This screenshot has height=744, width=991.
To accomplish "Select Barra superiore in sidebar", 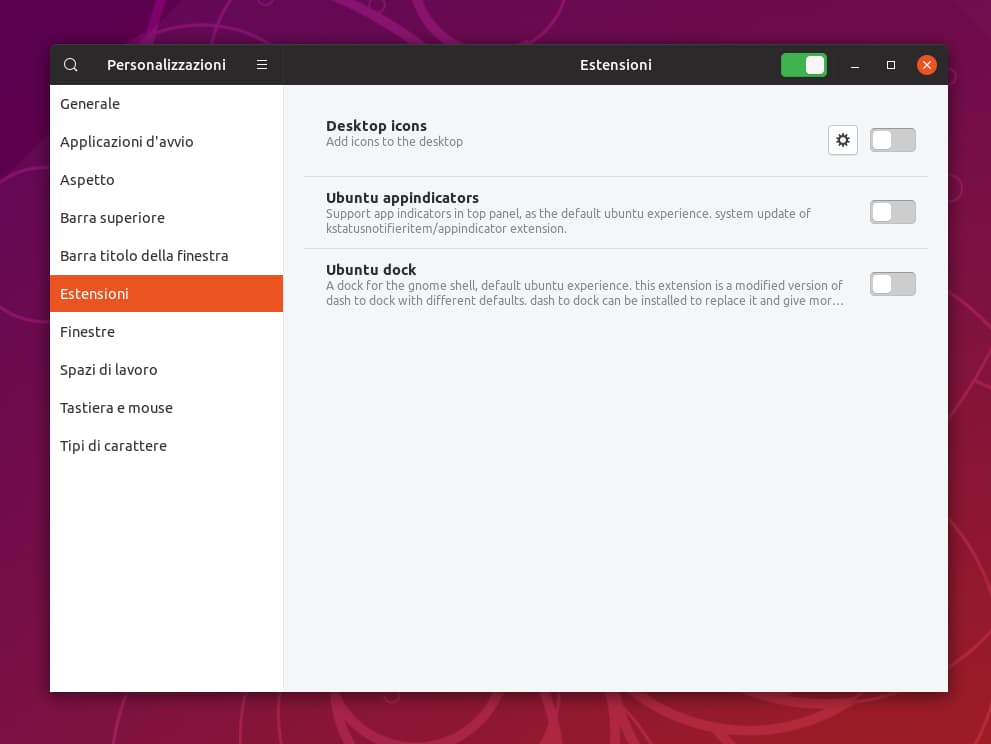I will [x=166, y=217].
